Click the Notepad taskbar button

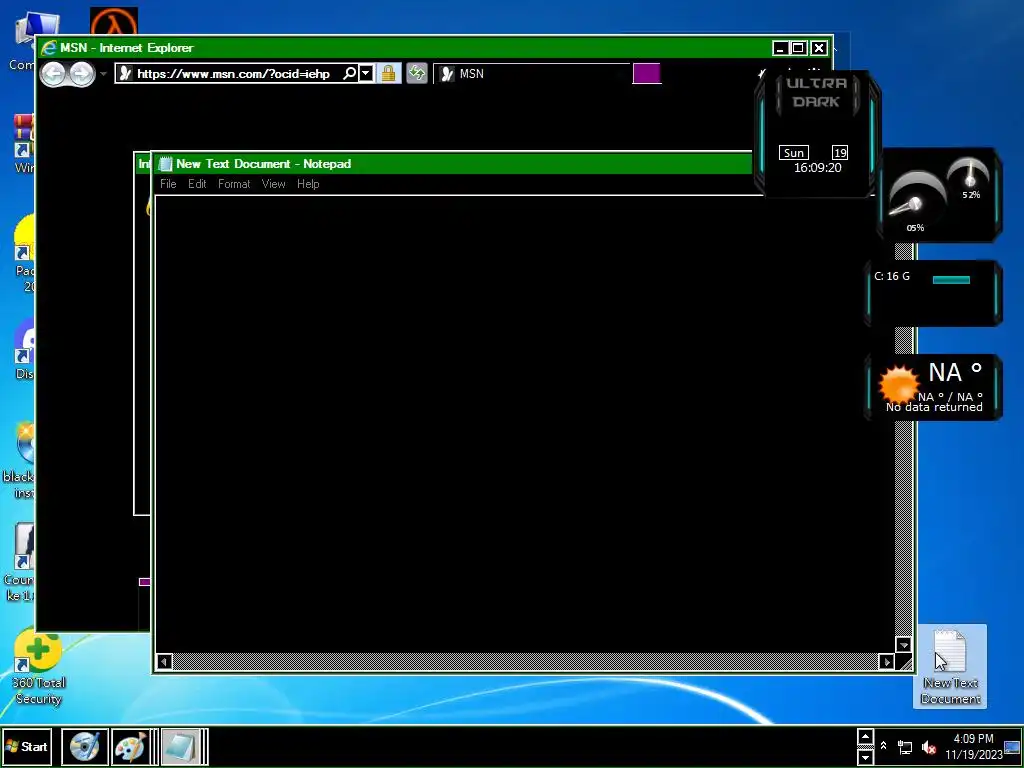click(182, 747)
